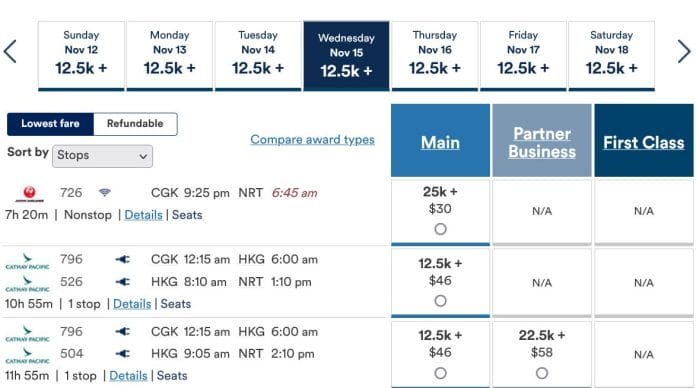696x388 pixels.
Task: Click aircraft icon beside flight 526
Action: (x=123, y=281)
